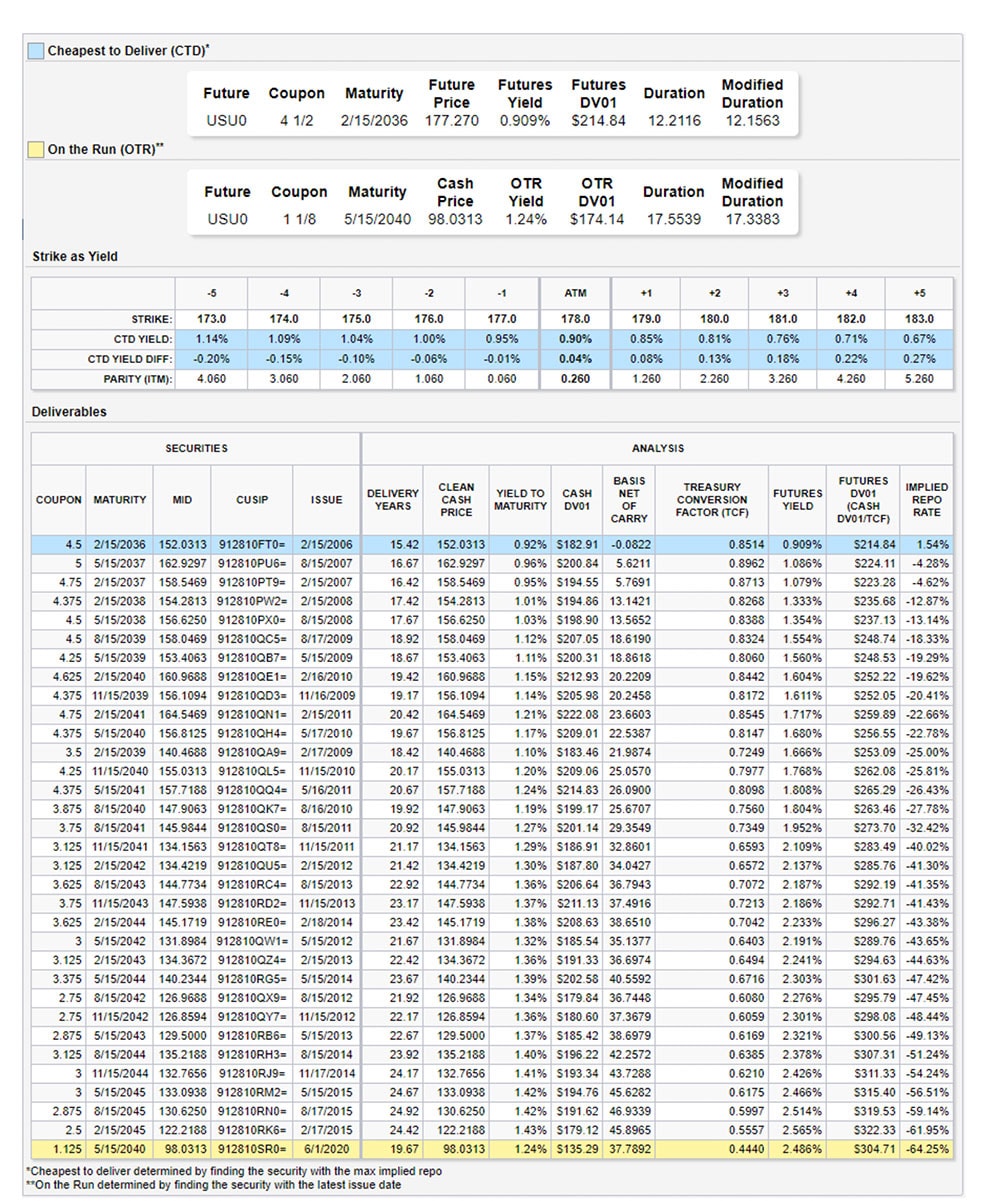Screen dimensions: 1000x1201
Task: Click CUSIP 912810PU6= in the deliverables table
Action: point(252,564)
